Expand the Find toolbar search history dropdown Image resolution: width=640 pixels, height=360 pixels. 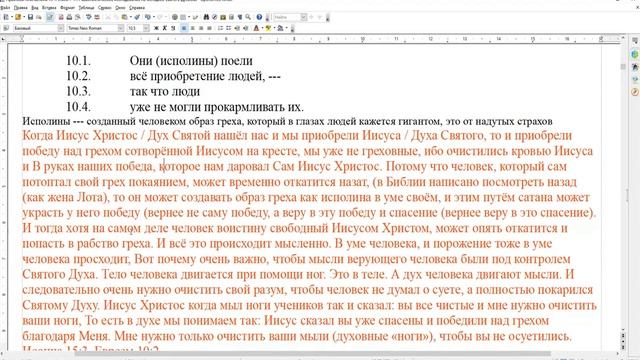point(303,17)
